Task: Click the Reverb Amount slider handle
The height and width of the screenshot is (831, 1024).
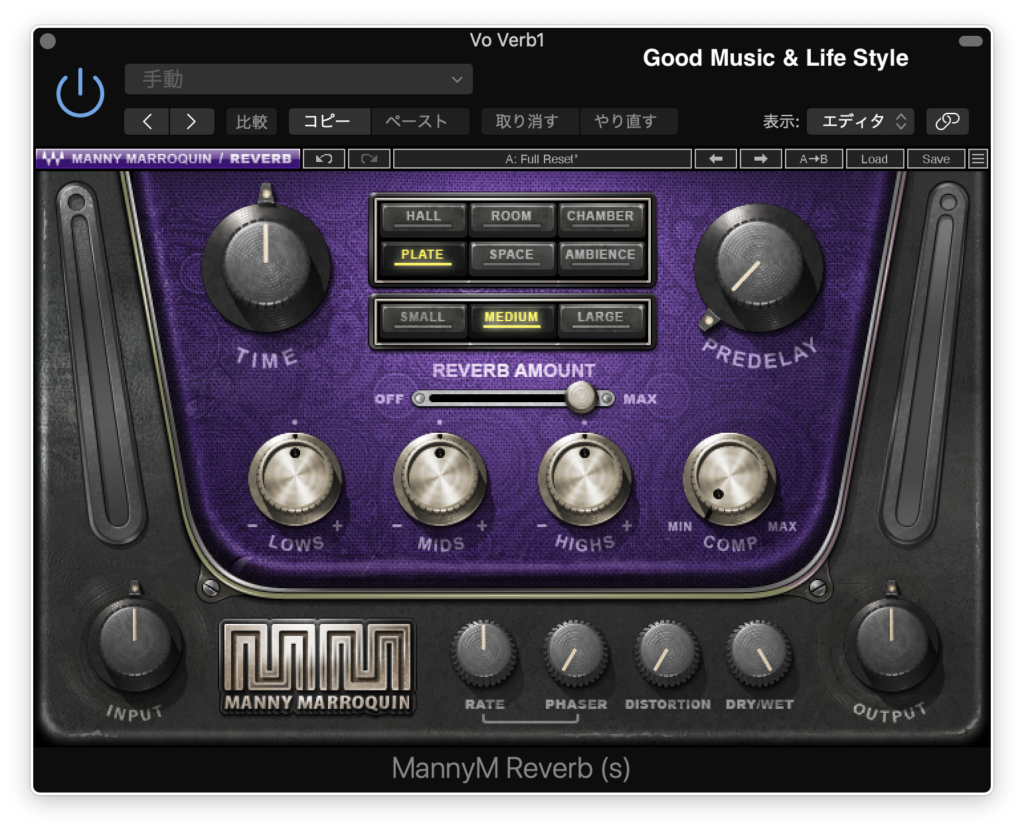Action: click(x=580, y=397)
